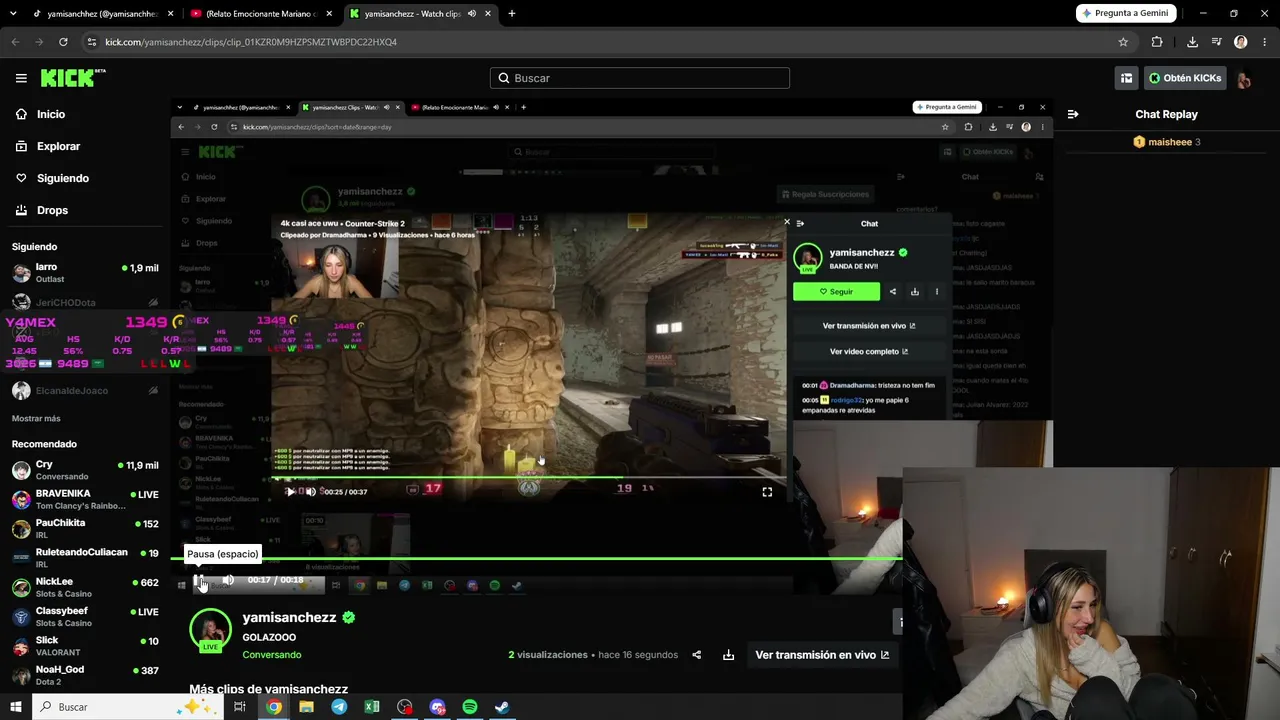Open Iarro channel in Siguiendo list

(85, 273)
